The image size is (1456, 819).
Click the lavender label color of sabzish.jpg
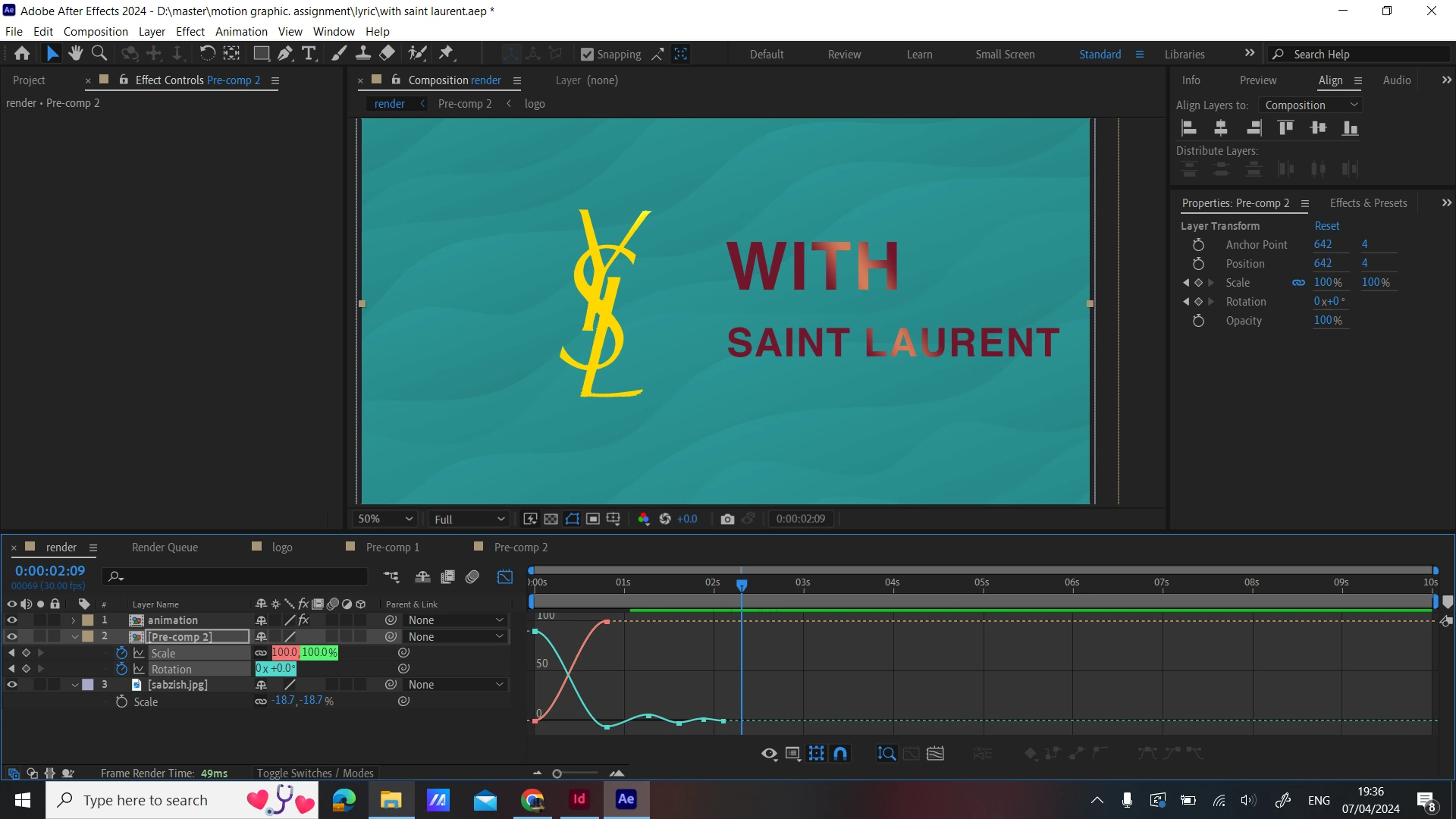pos(88,685)
